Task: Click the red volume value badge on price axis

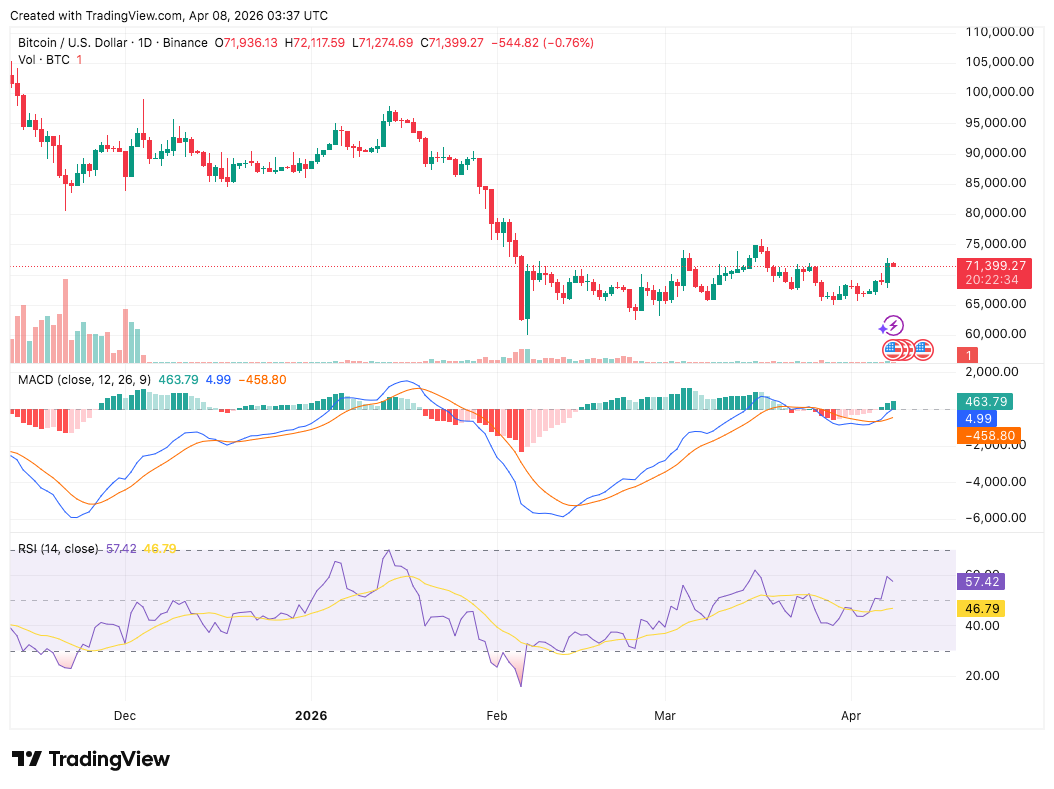Action: (968, 355)
